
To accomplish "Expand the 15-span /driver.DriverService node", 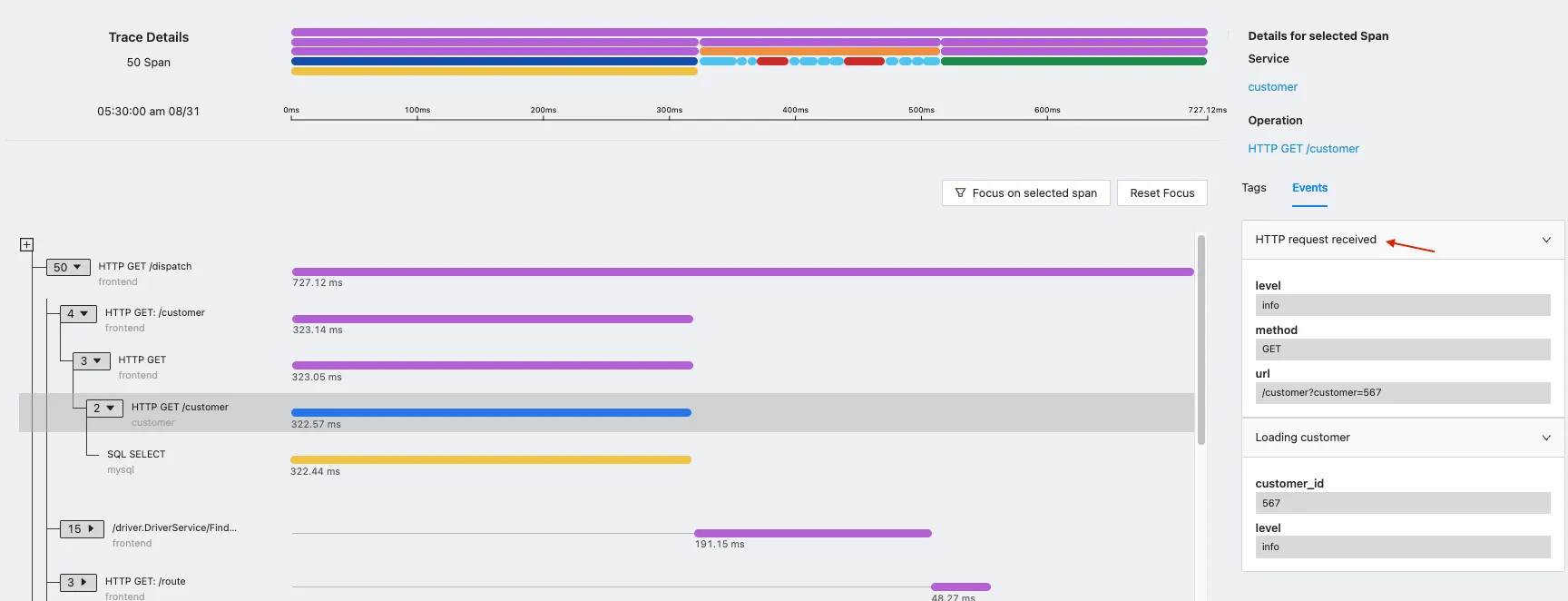I will [82, 528].
